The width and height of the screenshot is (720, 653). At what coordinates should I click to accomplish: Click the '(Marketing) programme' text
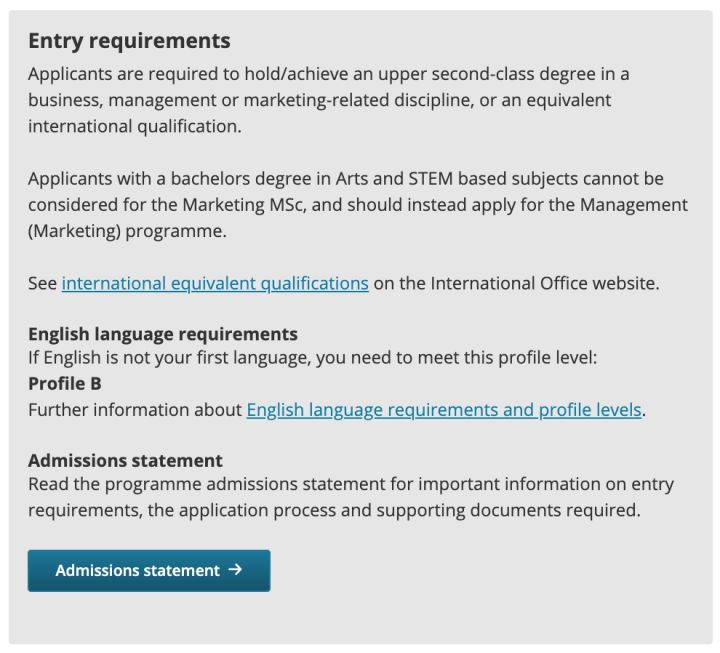coord(127,231)
